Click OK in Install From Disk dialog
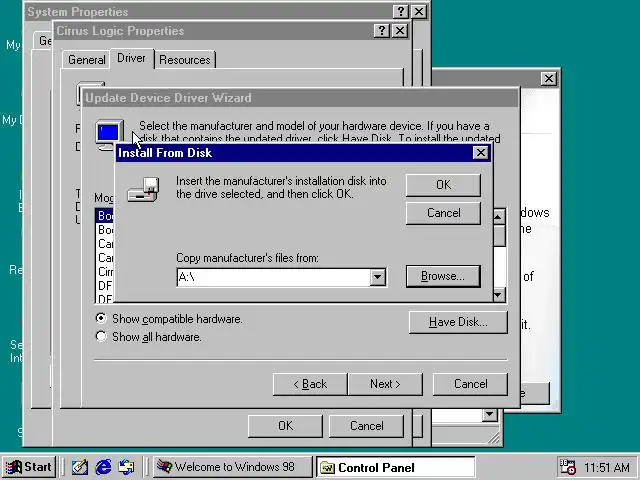 click(443, 185)
